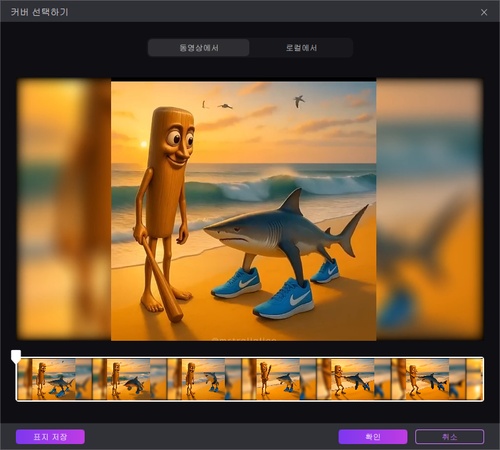Screen dimensions: 500x450
Task: Switch to the 로컬에서 tab
Action: point(301,48)
